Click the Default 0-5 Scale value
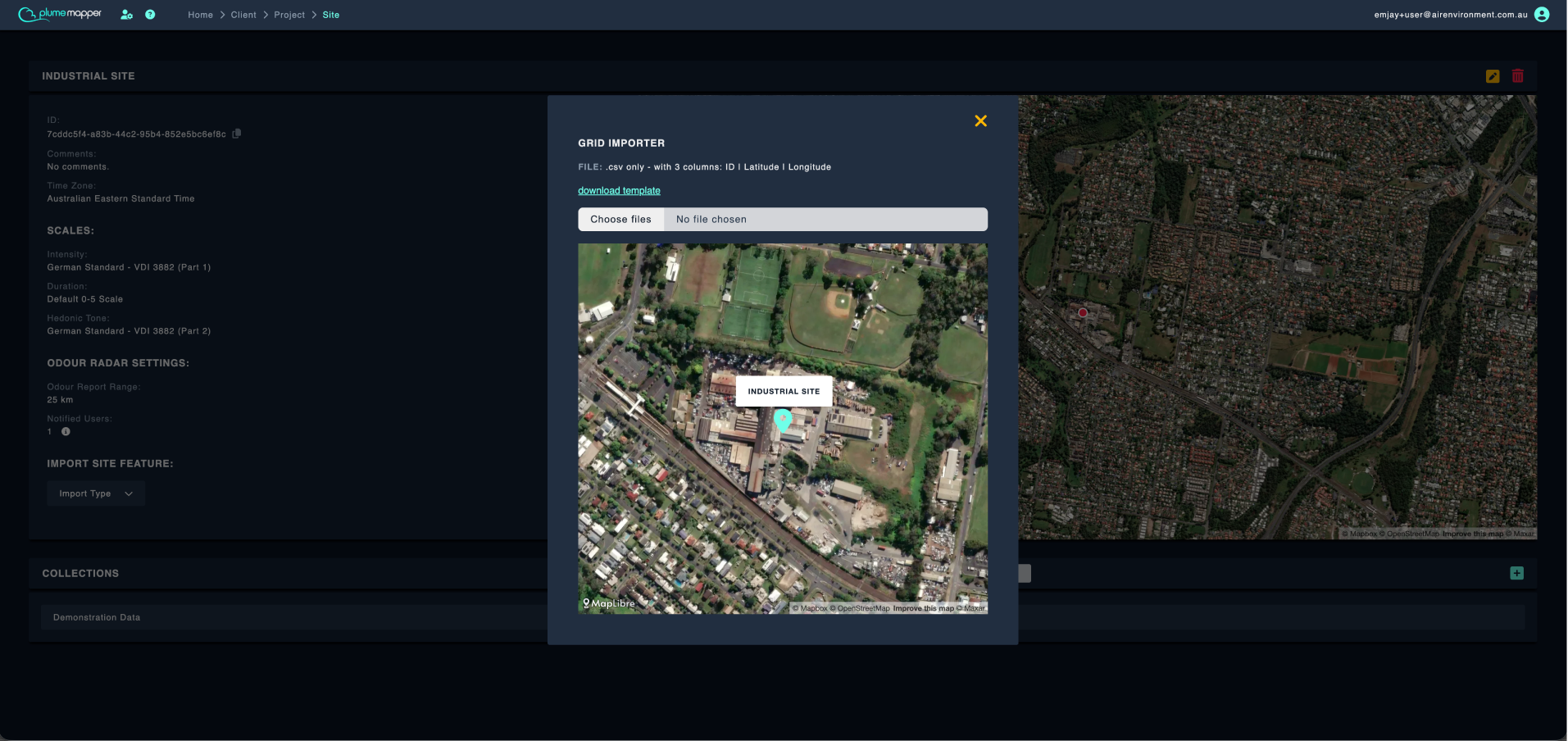The width and height of the screenshot is (1568, 741). [85, 300]
